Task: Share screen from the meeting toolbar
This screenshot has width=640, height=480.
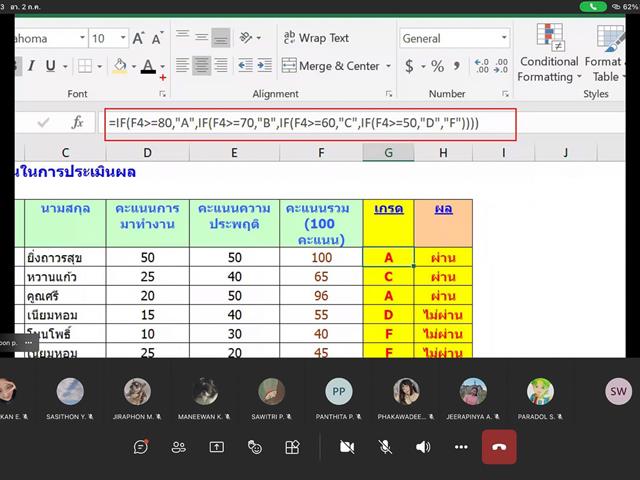Action: pos(216,447)
